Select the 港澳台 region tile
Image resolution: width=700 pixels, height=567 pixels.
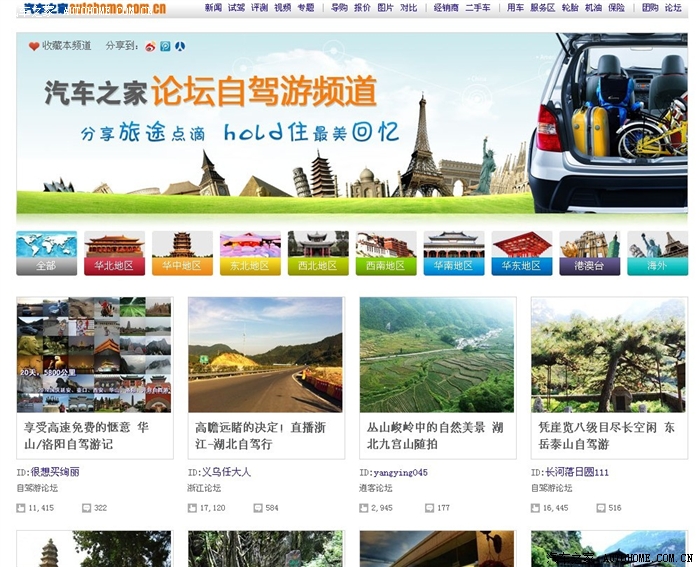point(589,252)
